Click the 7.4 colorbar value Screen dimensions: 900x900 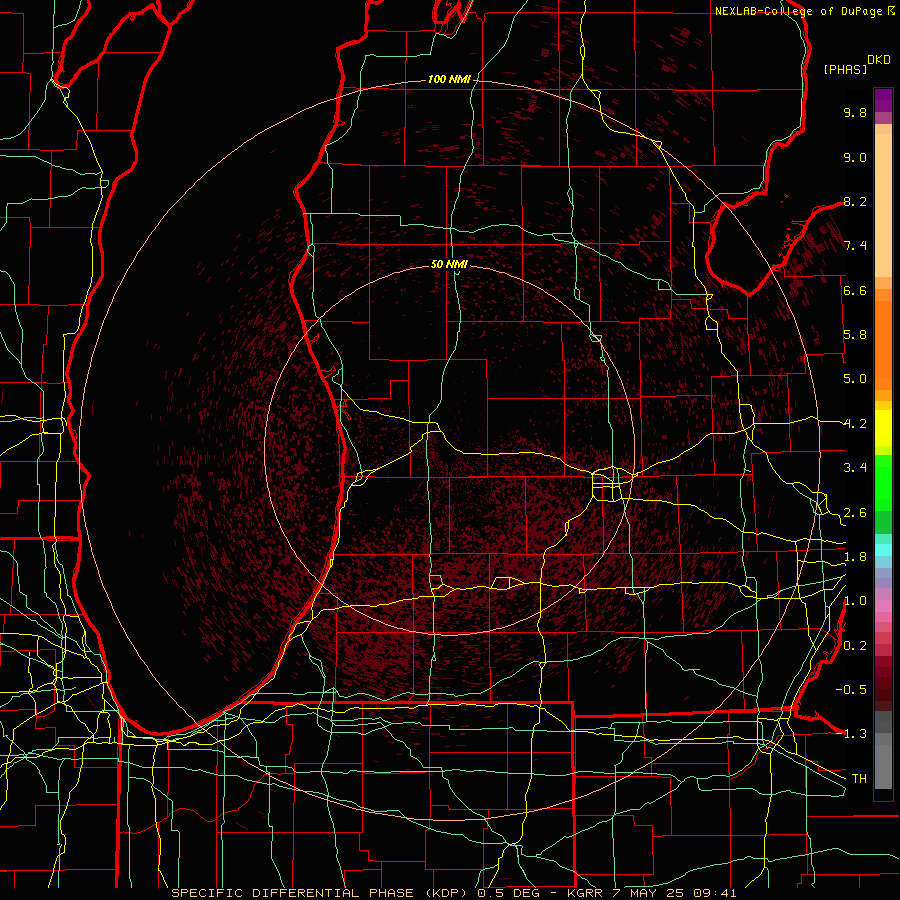click(x=855, y=246)
